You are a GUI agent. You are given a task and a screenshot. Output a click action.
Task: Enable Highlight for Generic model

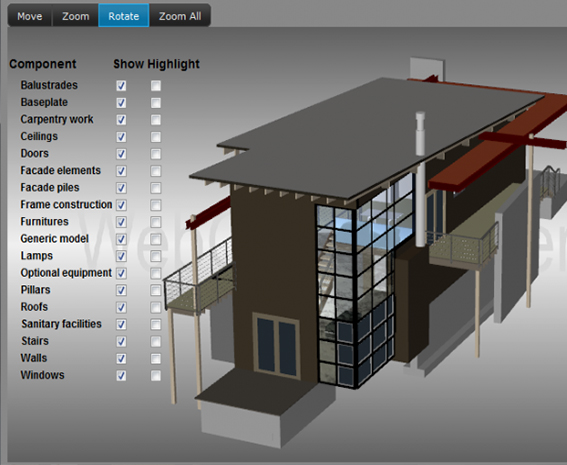[x=156, y=239]
